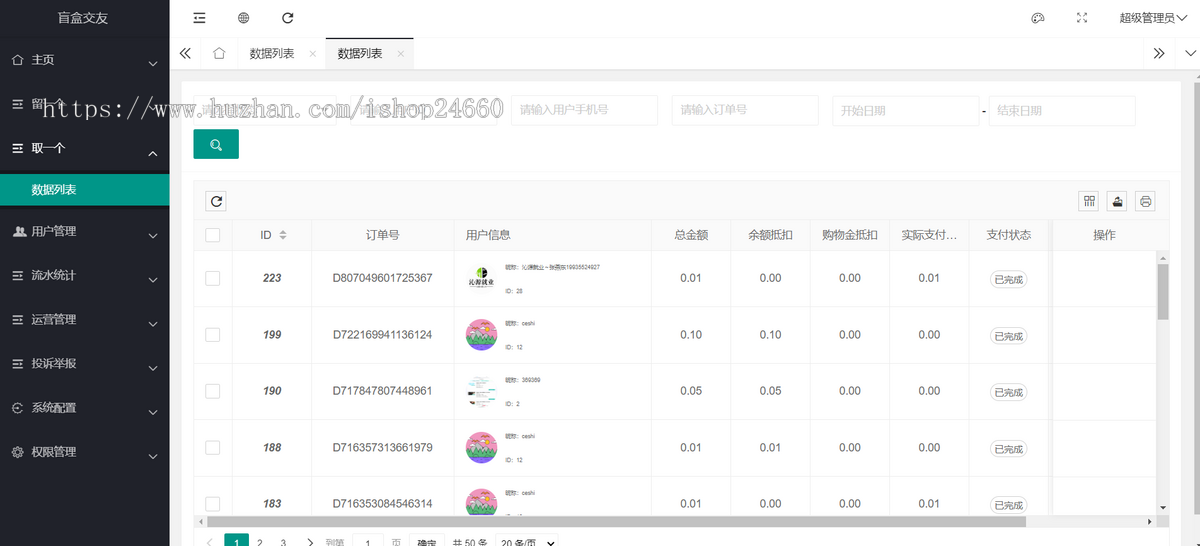
Task: Expand the 流水统计 menu section
Action: pyautogui.click(x=84, y=276)
